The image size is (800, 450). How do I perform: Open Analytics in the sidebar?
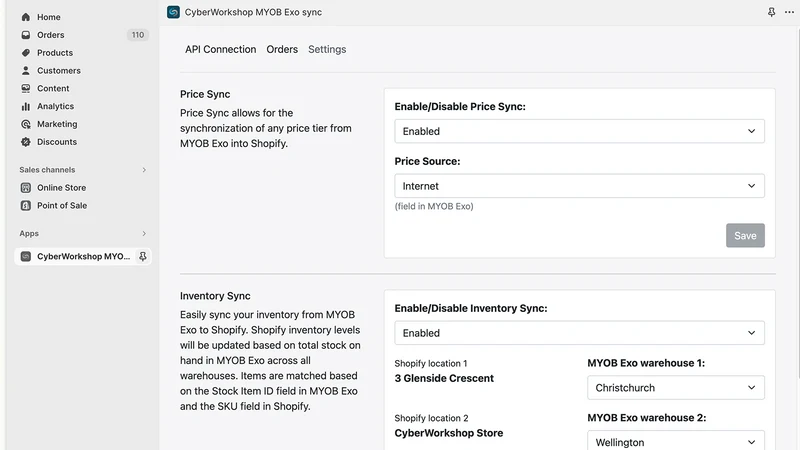(x=55, y=106)
